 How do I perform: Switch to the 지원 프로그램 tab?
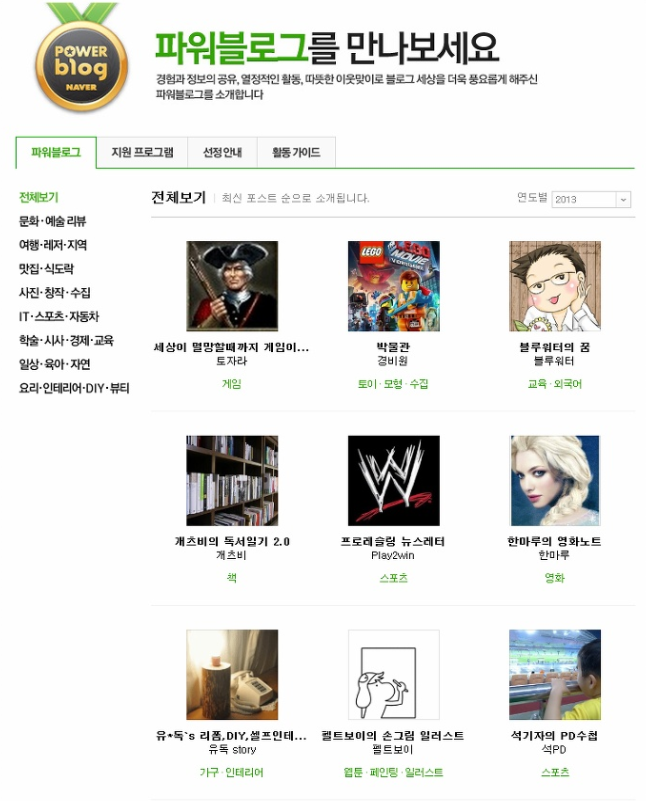[142, 152]
